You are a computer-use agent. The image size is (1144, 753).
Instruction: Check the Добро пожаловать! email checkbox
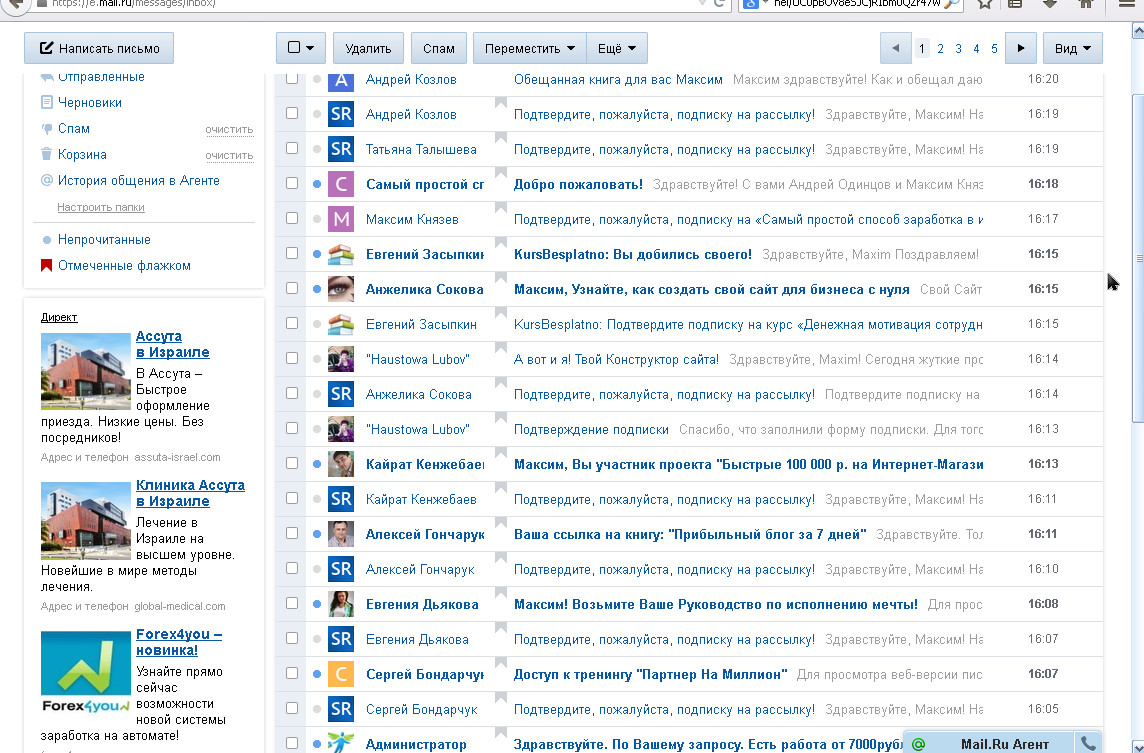(x=292, y=183)
